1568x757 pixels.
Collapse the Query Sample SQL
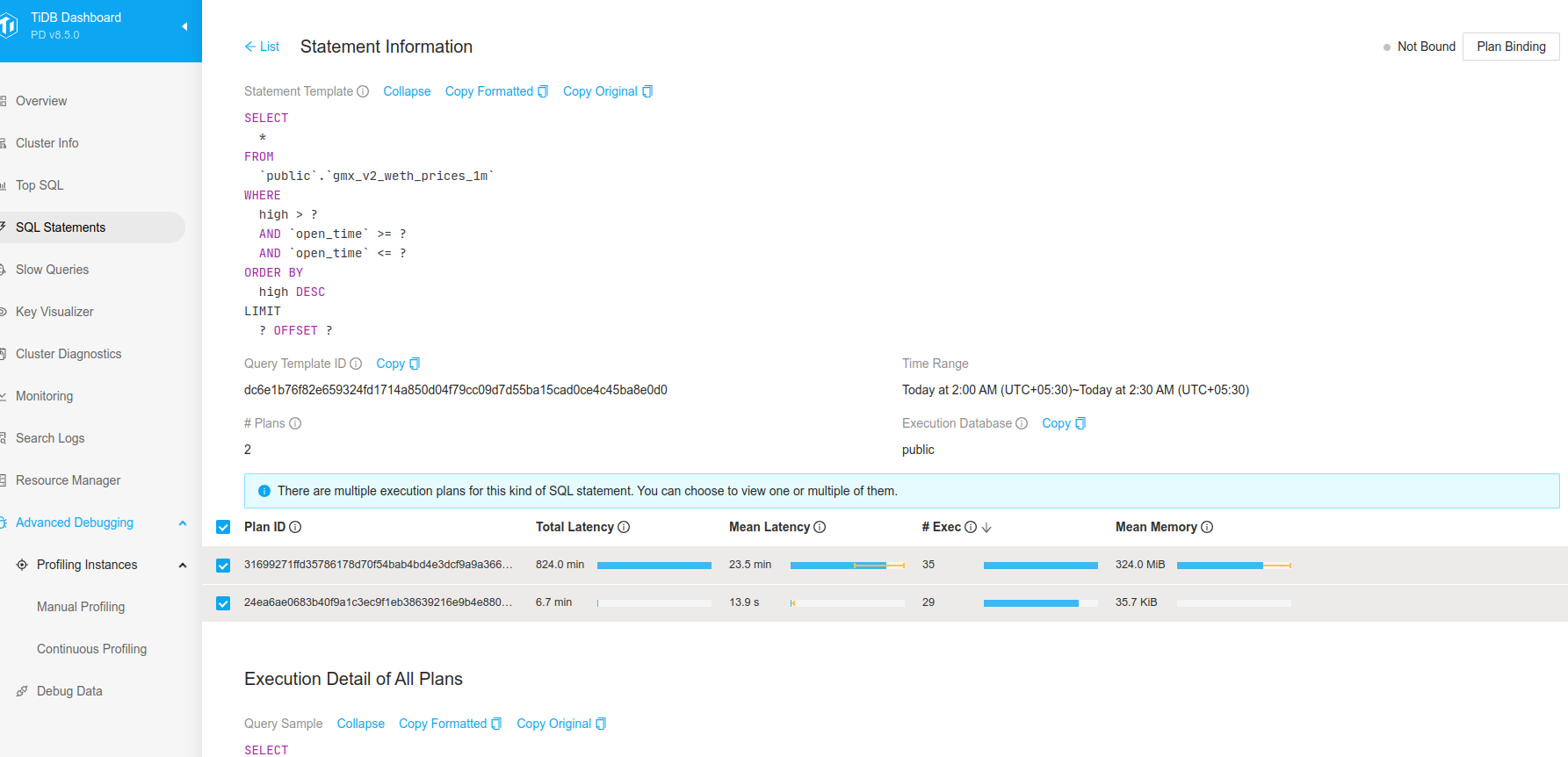[361, 724]
